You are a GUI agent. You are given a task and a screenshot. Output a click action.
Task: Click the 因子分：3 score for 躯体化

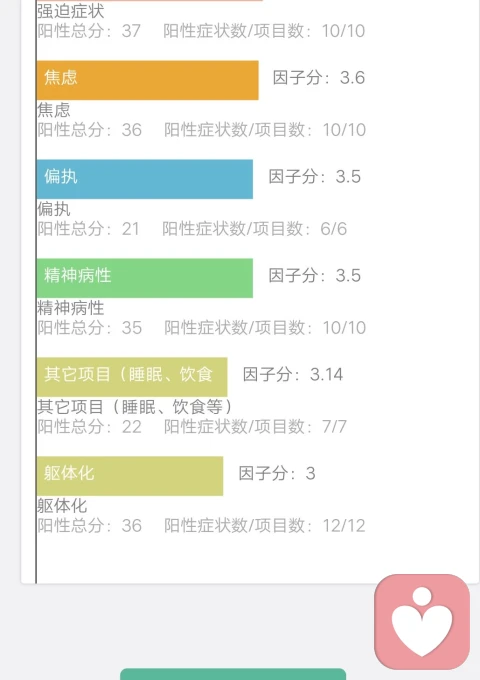pos(277,474)
